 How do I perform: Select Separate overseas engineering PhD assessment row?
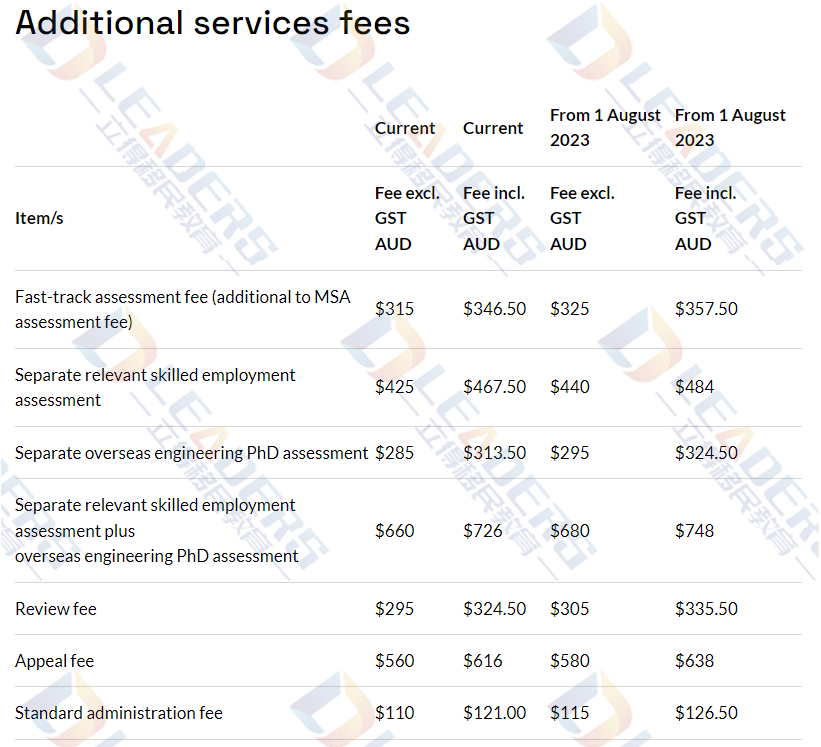[408, 453]
